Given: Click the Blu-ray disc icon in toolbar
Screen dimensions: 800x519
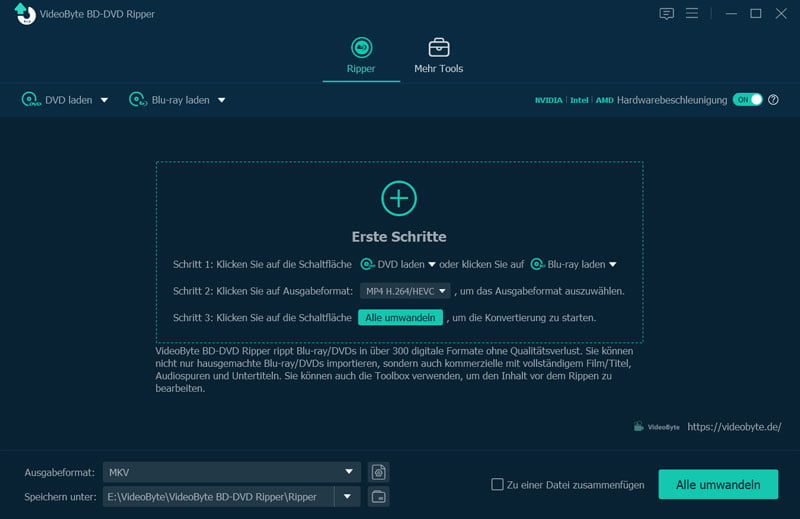Looking at the screenshot, I should click(x=137, y=100).
